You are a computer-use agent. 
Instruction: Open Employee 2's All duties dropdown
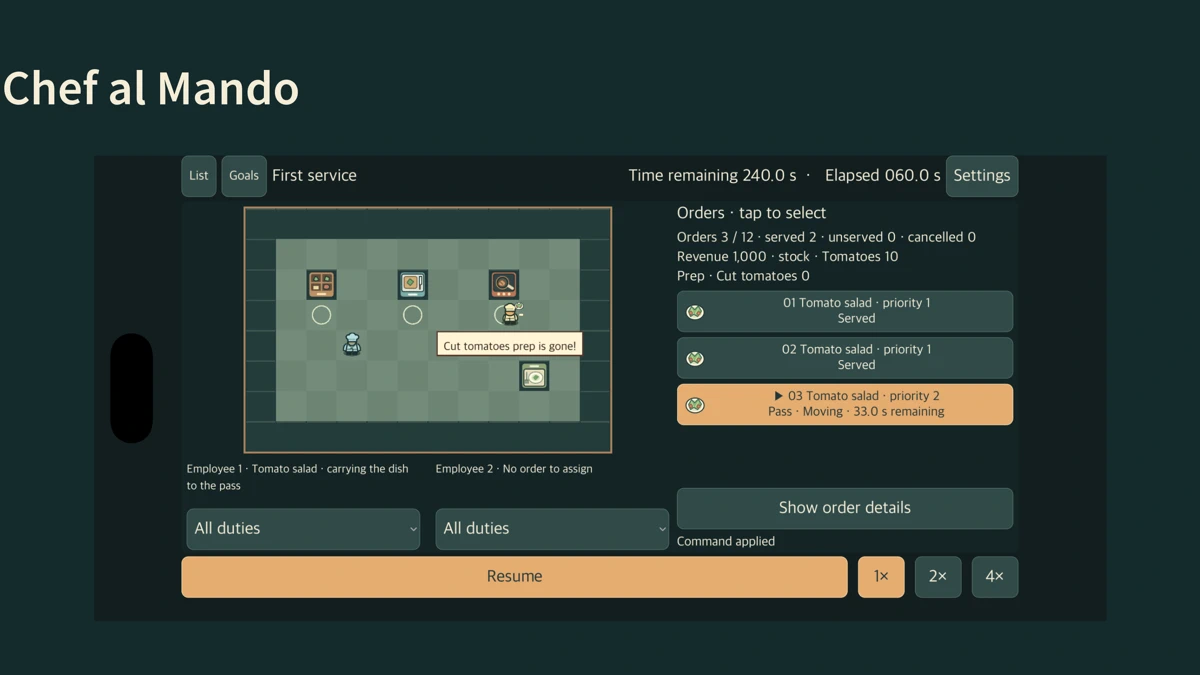552,529
